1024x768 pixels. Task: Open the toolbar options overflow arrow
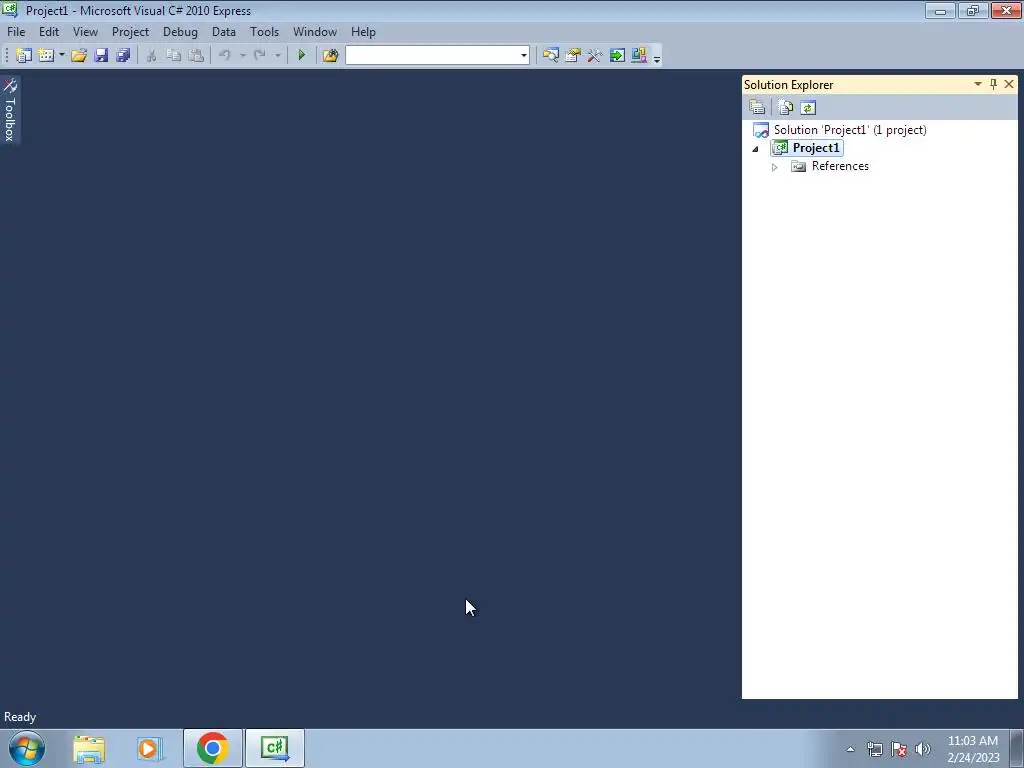(x=657, y=57)
